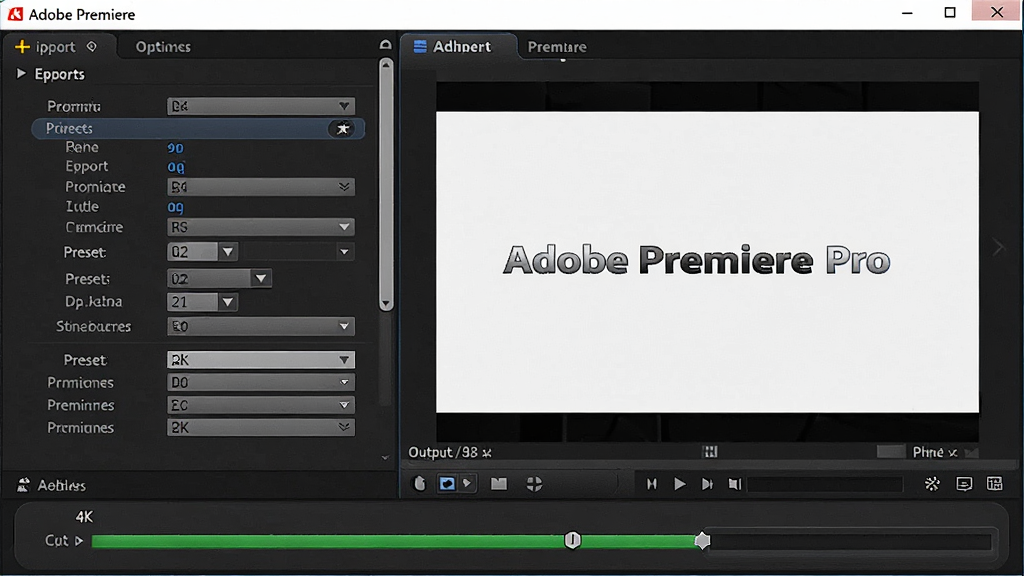Open the Stnebacres dropdown
Screen dimensions: 1024x576
tap(261, 327)
